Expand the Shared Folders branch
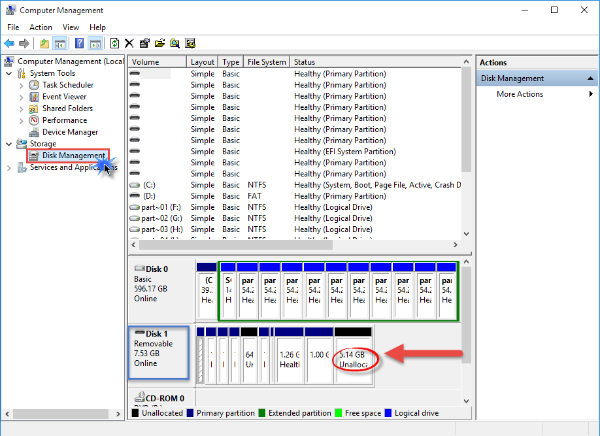 (x=21, y=109)
